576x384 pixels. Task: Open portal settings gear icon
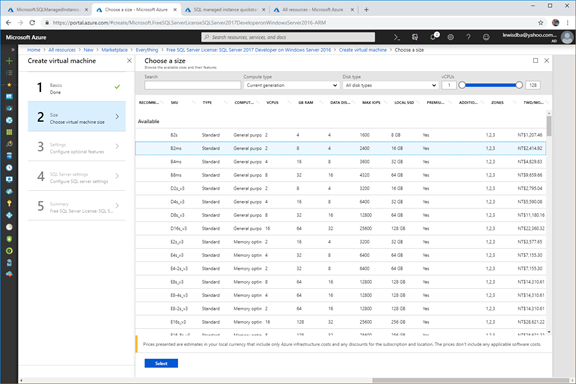click(450, 37)
